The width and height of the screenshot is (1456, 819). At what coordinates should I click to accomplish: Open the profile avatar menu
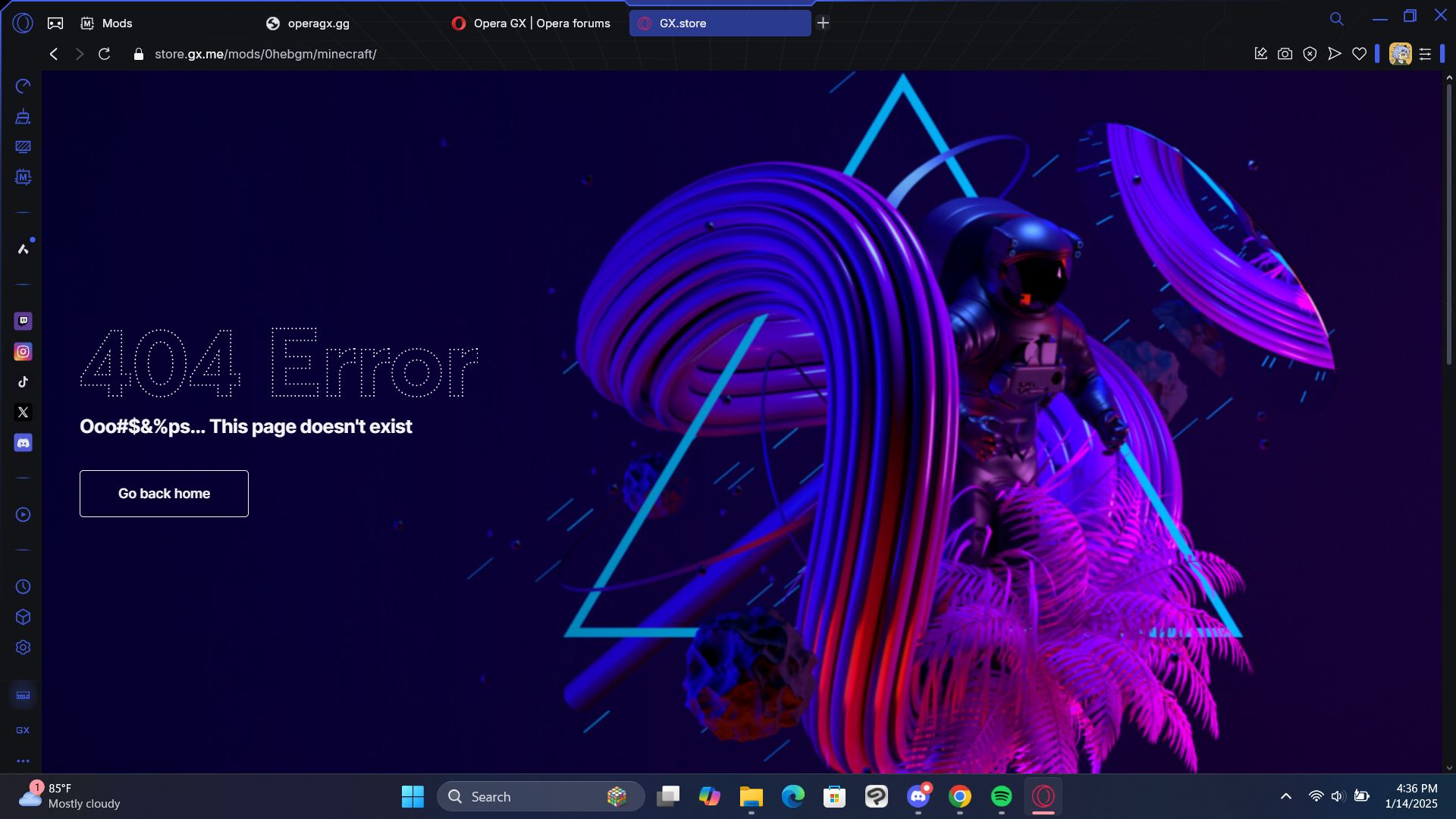(1401, 54)
